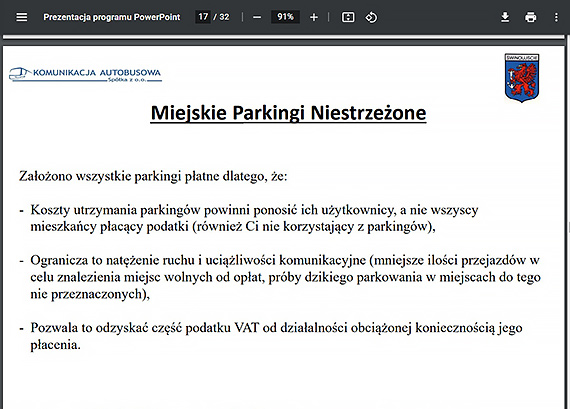The width and height of the screenshot is (570, 409).
Task: Select the page number field showing 17
Action: 203,17
